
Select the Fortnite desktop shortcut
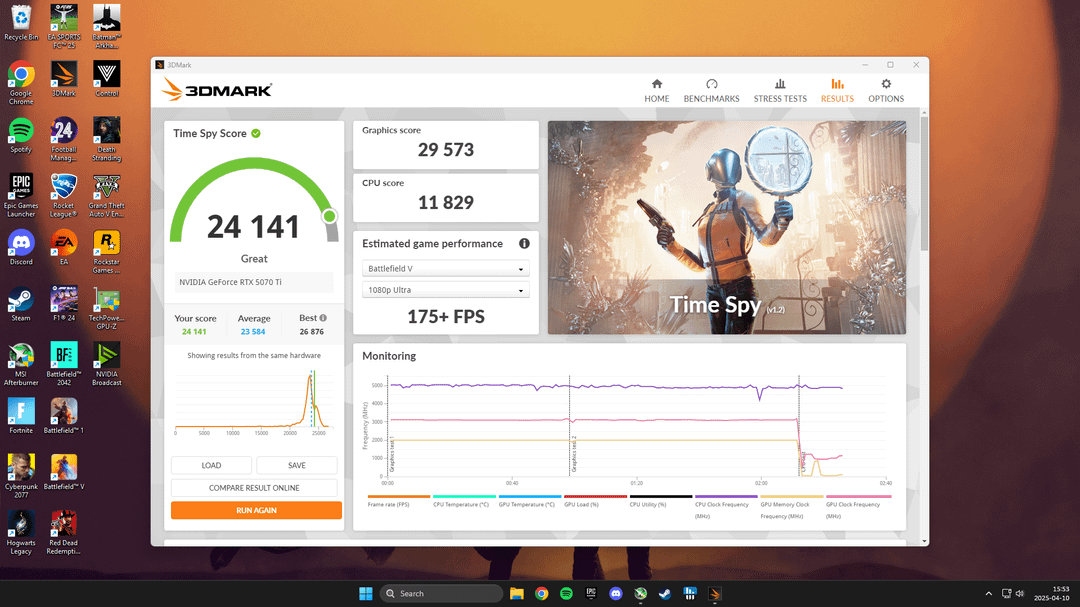pos(21,416)
